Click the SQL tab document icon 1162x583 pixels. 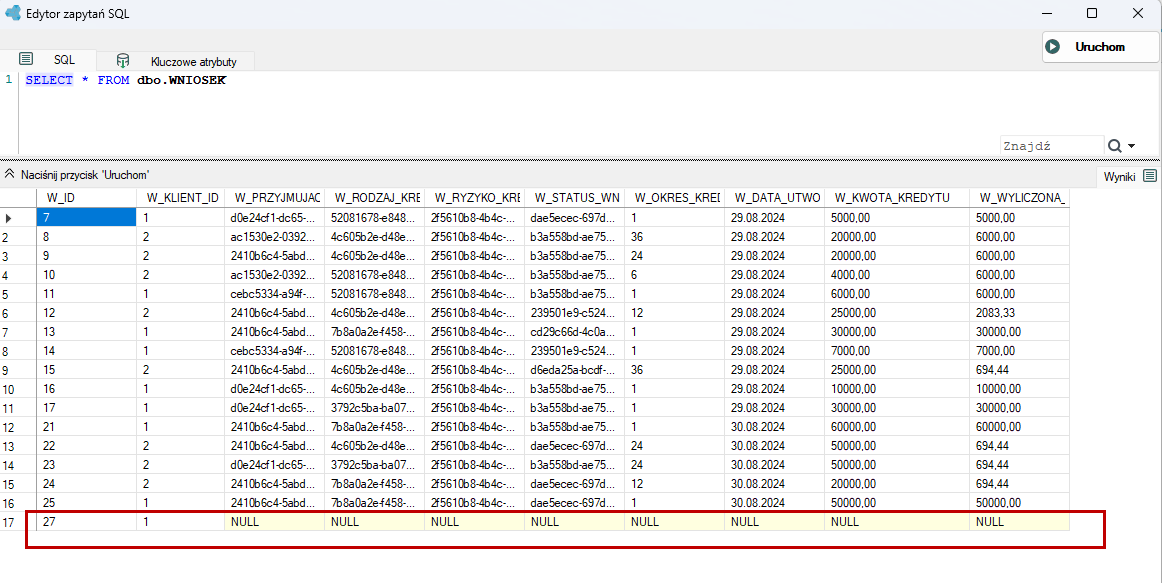point(26,59)
